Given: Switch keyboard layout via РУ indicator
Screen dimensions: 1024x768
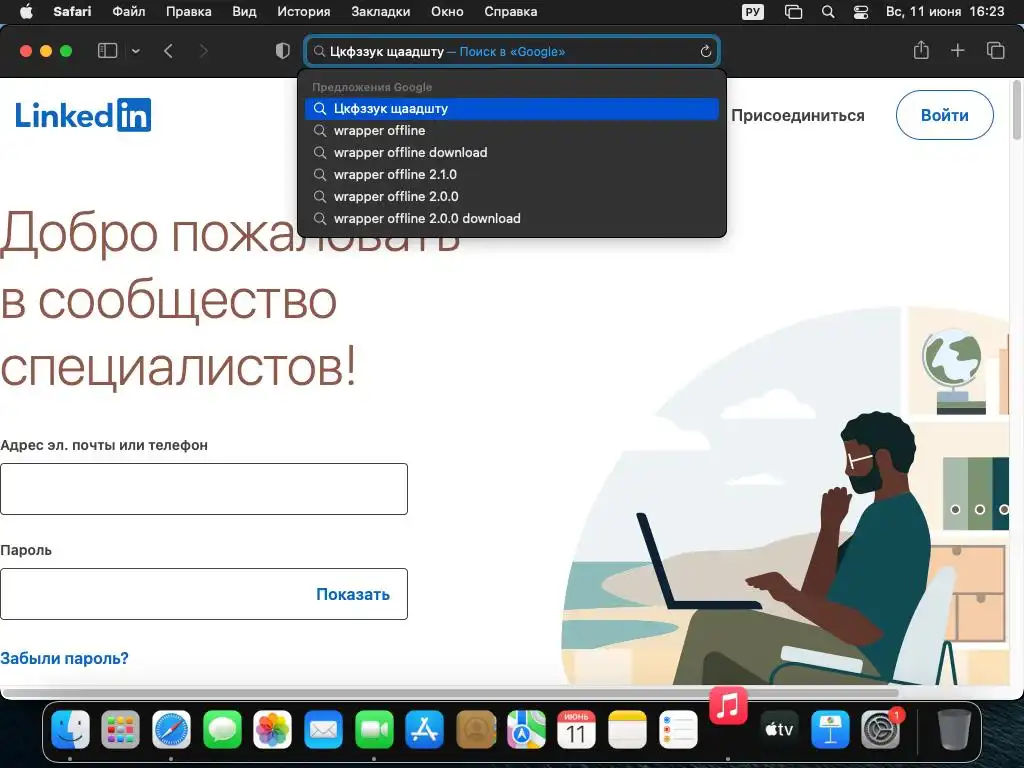Looking at the screenshot, I should (752, 12).
